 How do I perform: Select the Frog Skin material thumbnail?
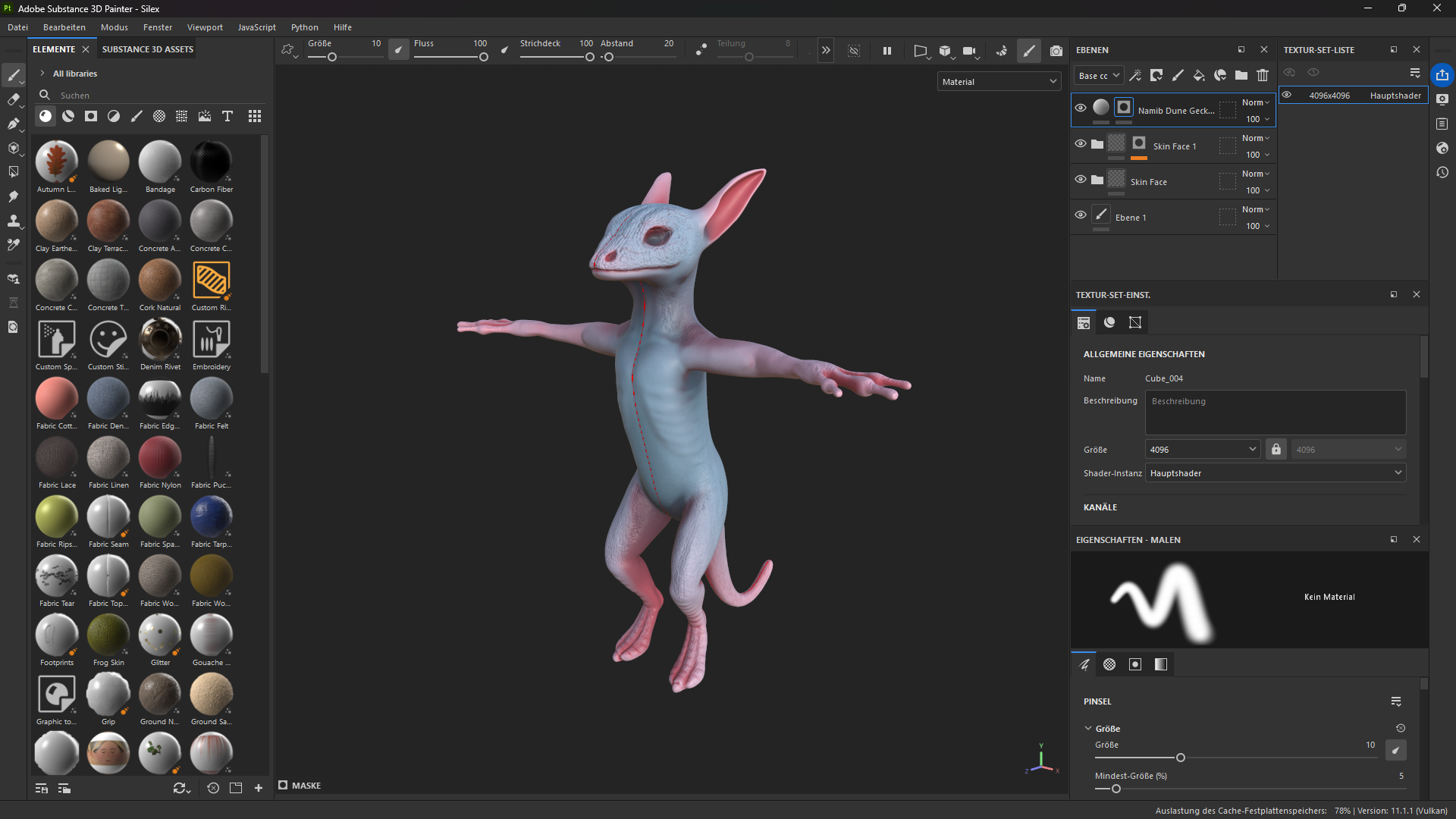(x=108, y=635)
